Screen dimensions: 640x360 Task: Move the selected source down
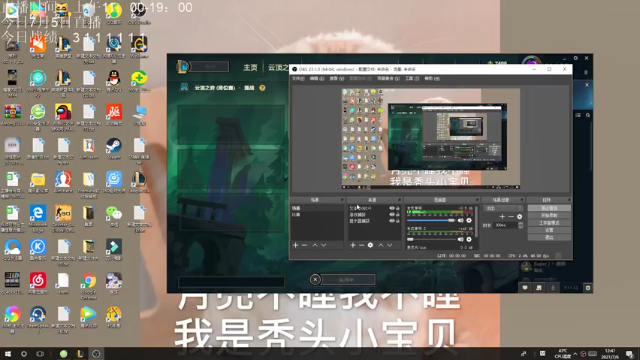pyautogui.click(x=390, y=245)
